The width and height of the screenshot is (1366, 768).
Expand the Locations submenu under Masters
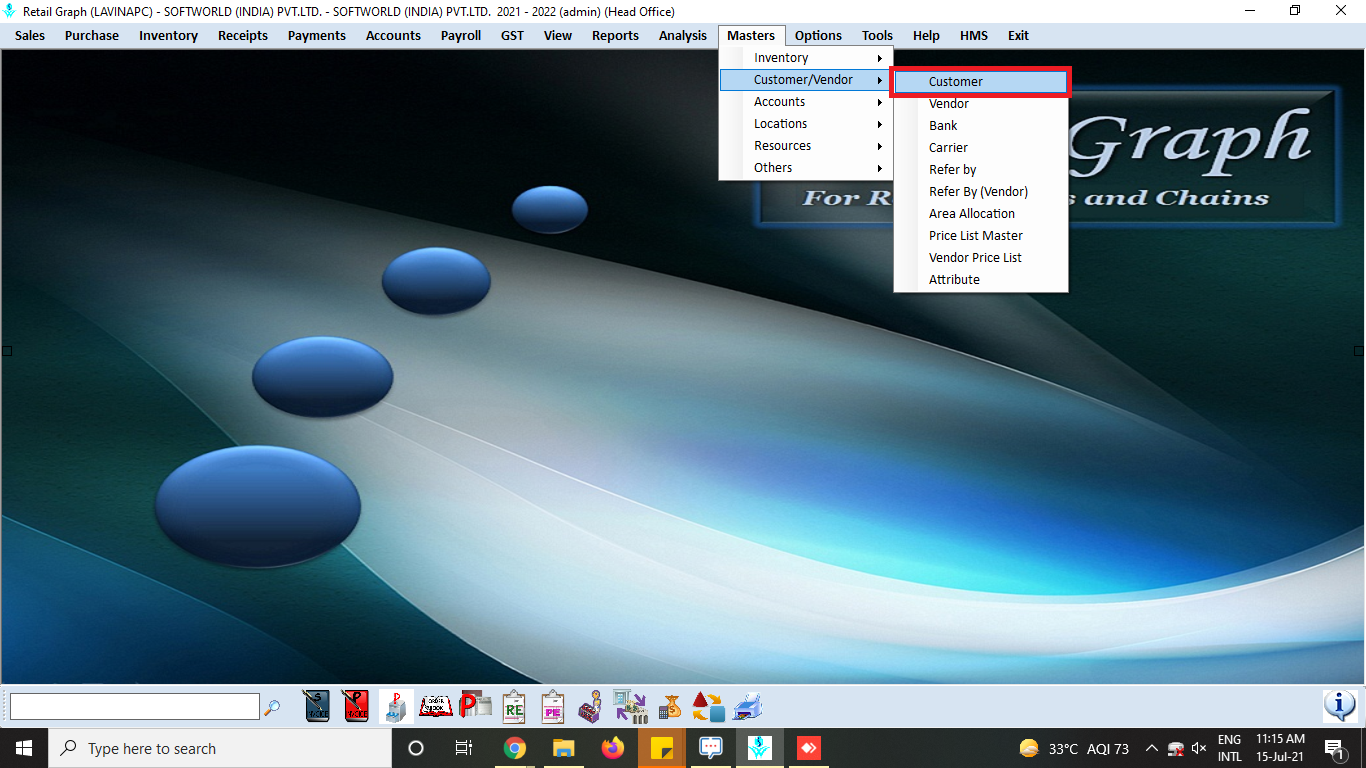click(805, 124)
